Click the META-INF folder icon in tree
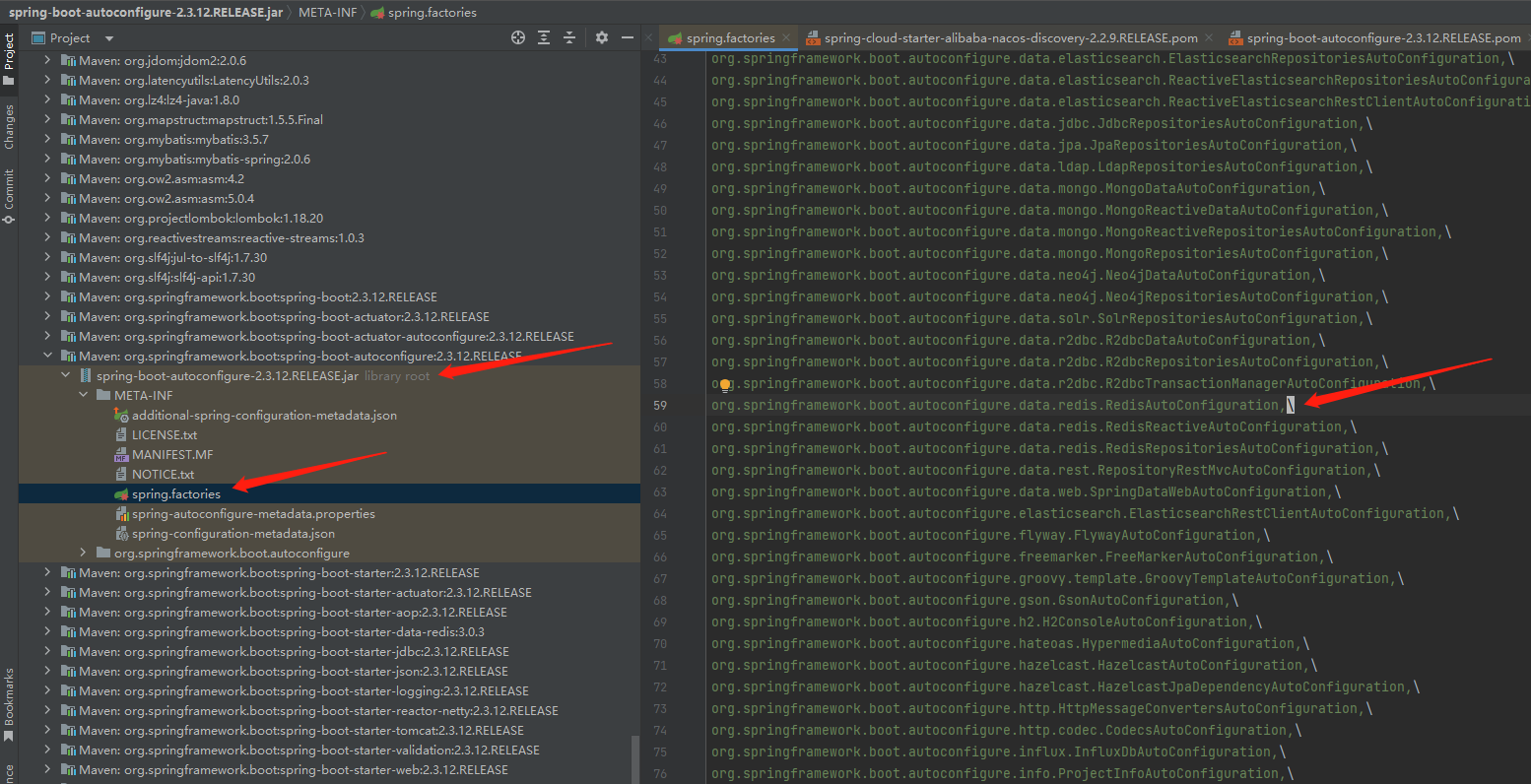The height and width of the screenshot is (784, 1531). pos(103,395)
